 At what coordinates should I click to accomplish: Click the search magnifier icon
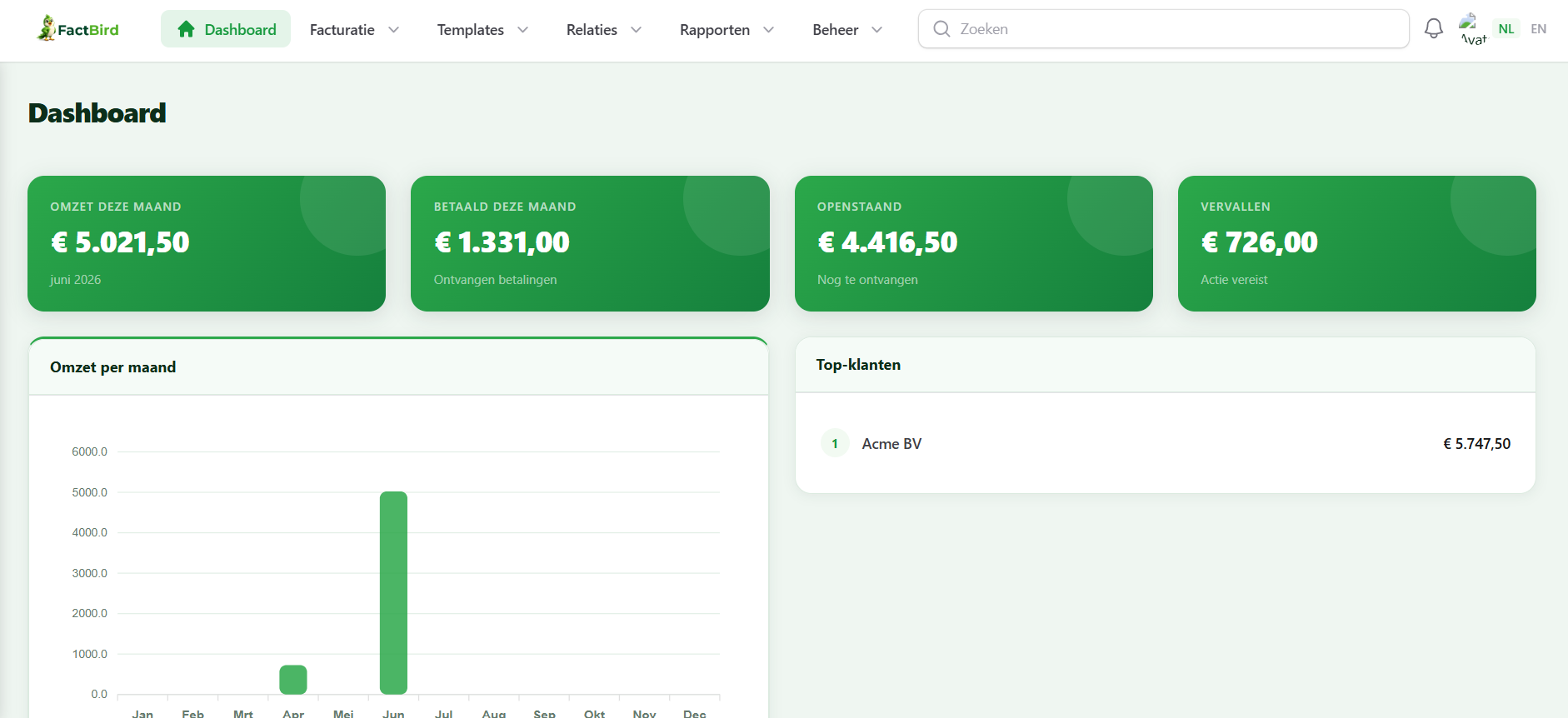(x=941, y=29)
